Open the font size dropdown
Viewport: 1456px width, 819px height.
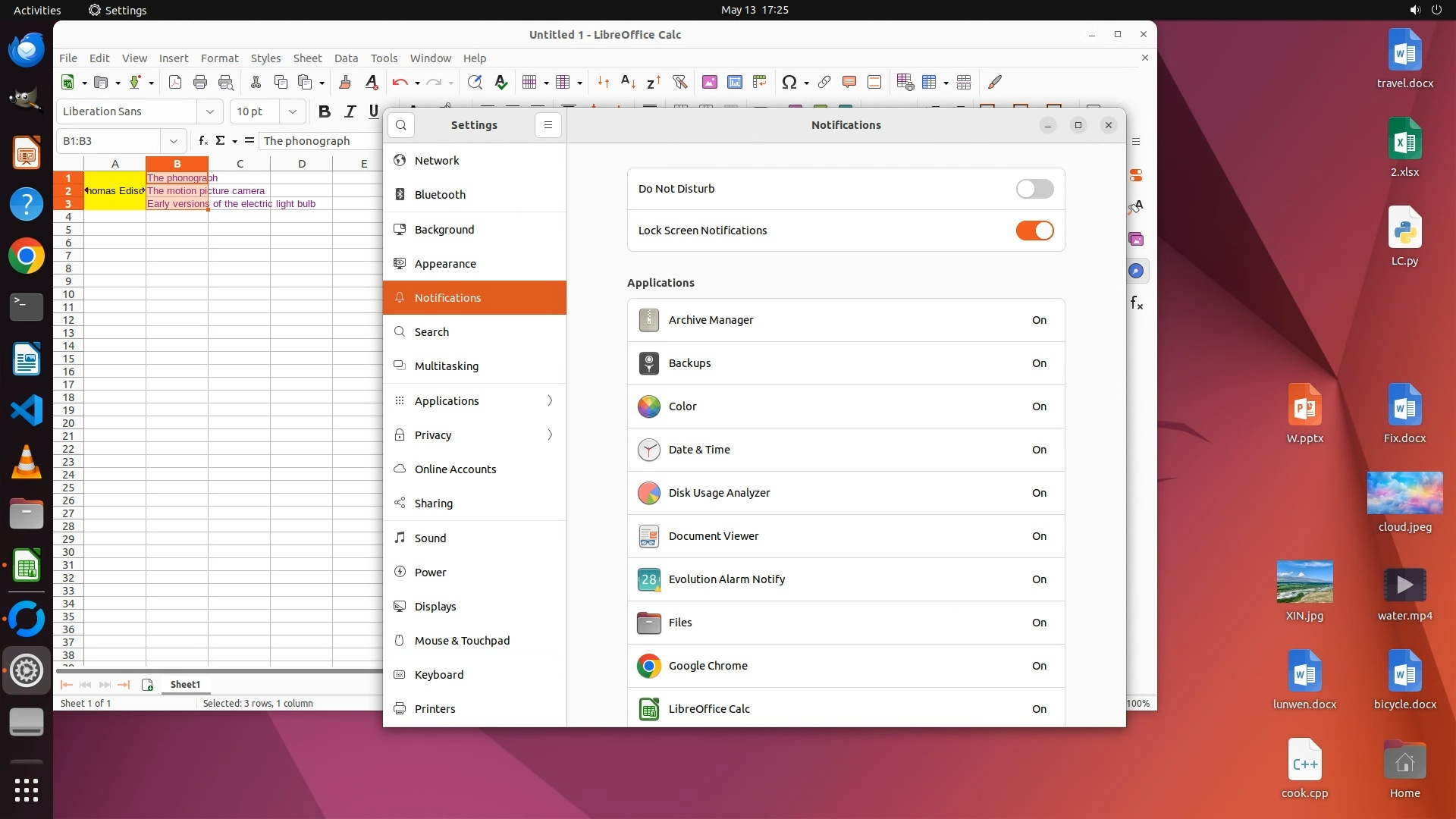click(292, 111)
